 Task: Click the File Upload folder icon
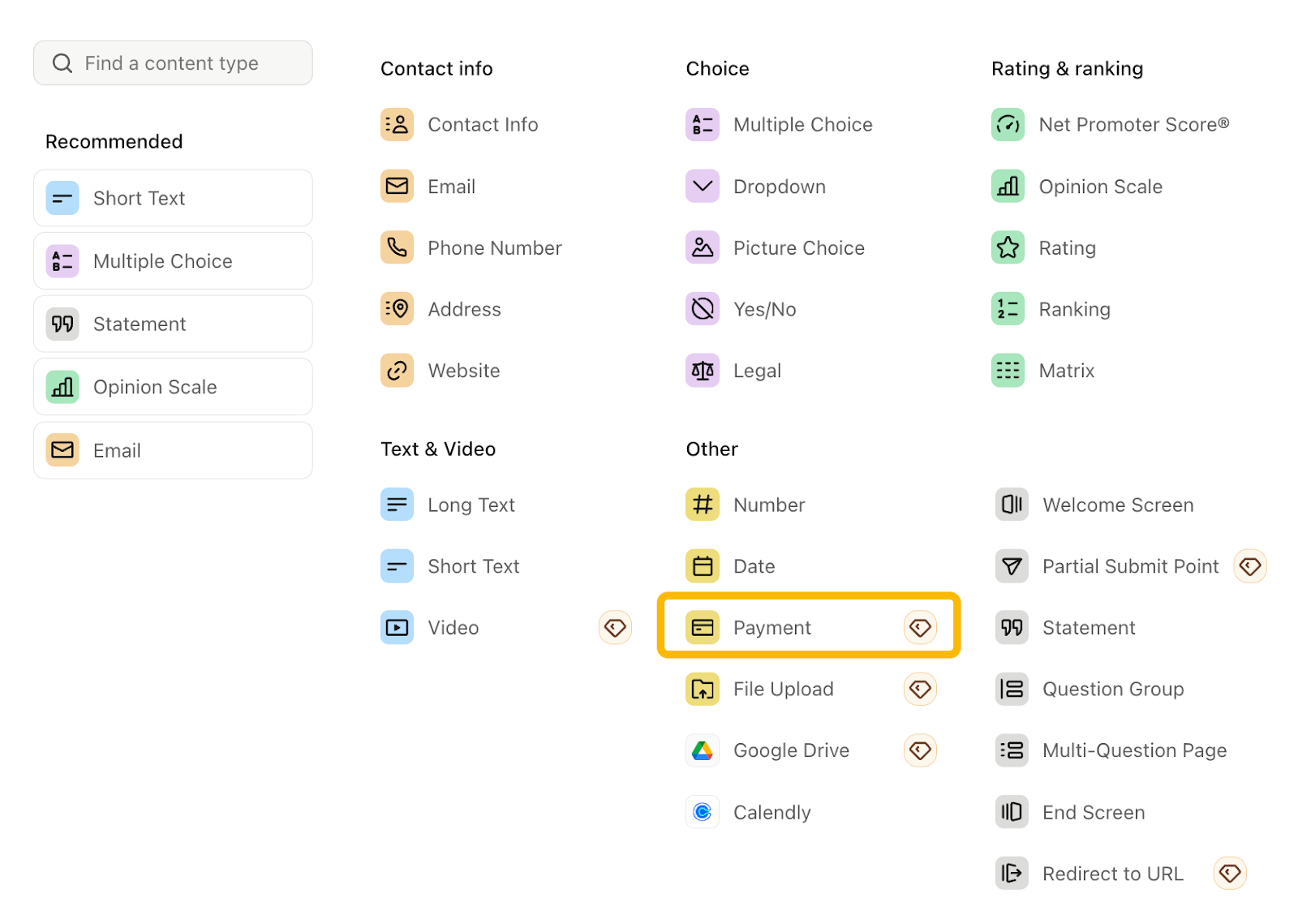[703, 690]
